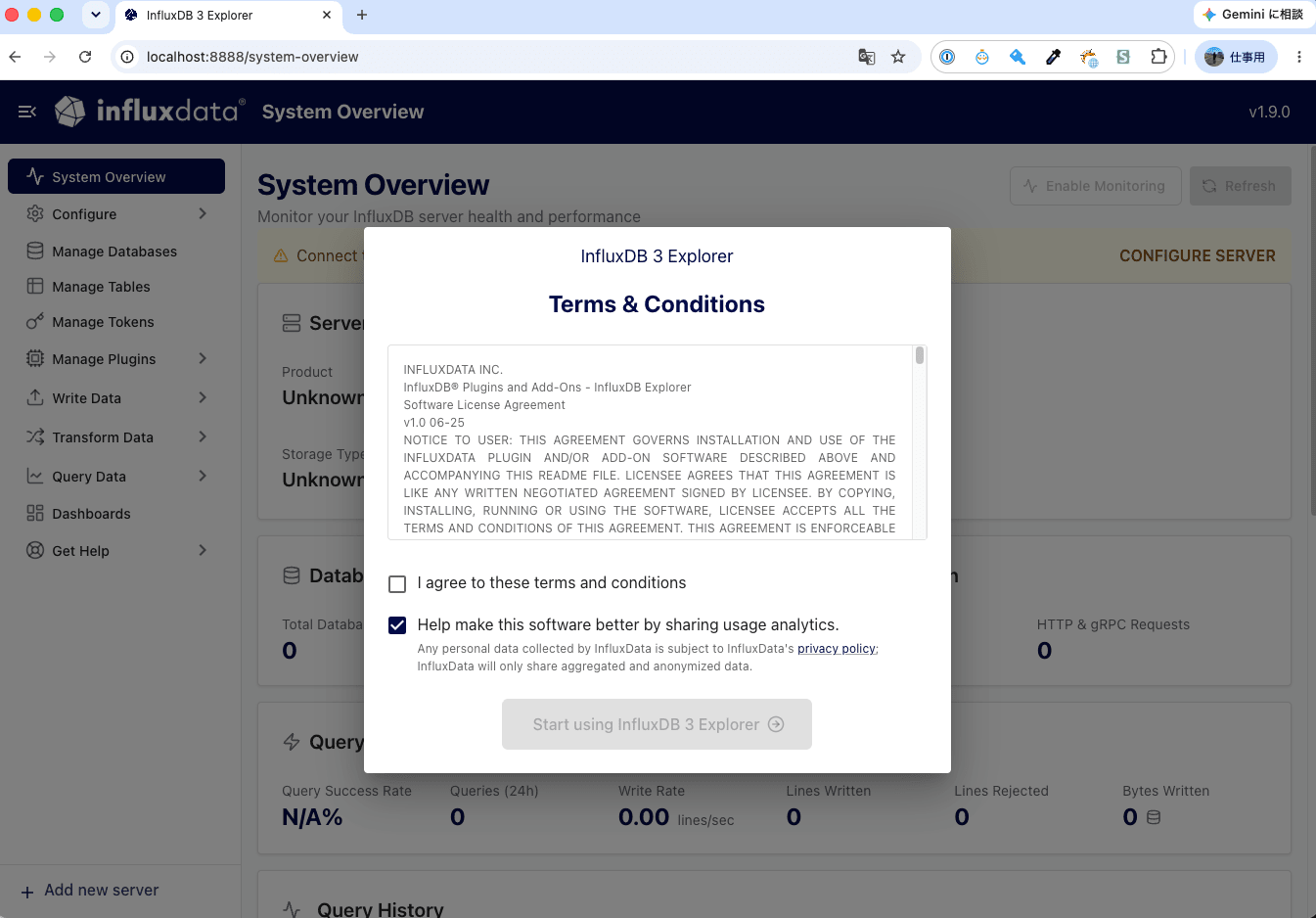This screenshot has height=918, width=1316.
Task: Click Start using InfluxDB 3 Explorer button
Action: (x=657, y=724)
